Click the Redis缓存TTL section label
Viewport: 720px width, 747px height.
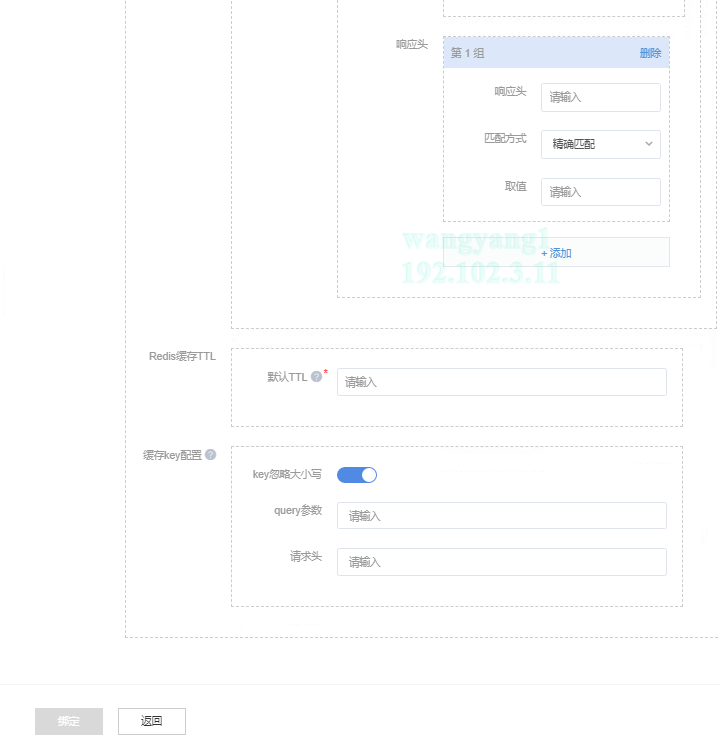tap(182, 355)
